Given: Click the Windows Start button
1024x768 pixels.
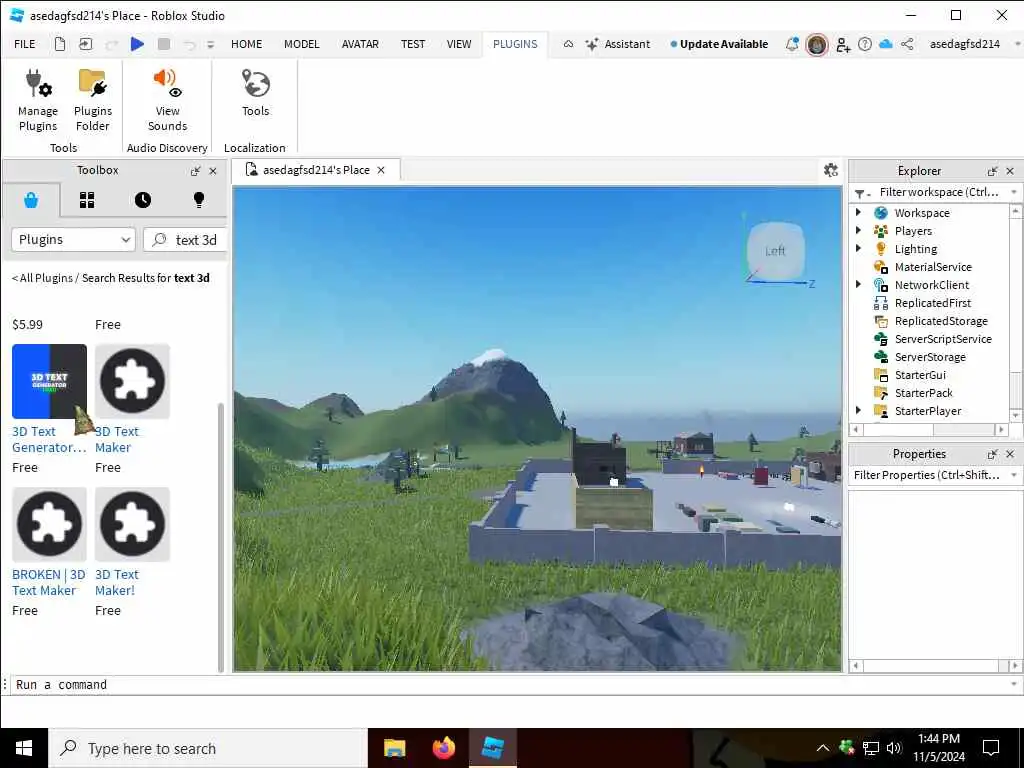Looking at the screenshot, I should click(24, 748).
